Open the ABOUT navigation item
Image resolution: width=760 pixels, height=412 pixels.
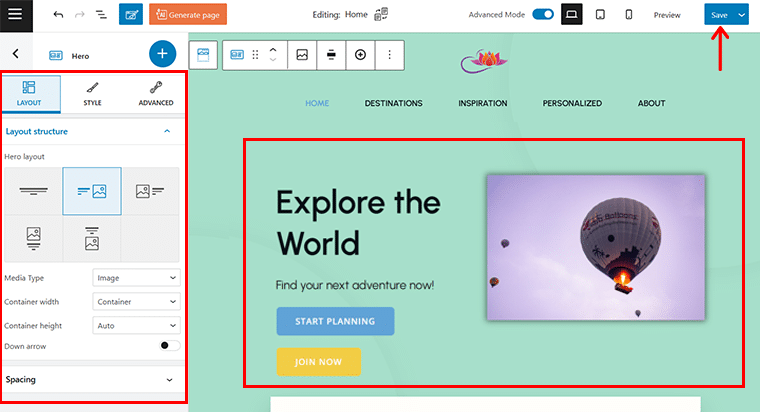[651, 103]
